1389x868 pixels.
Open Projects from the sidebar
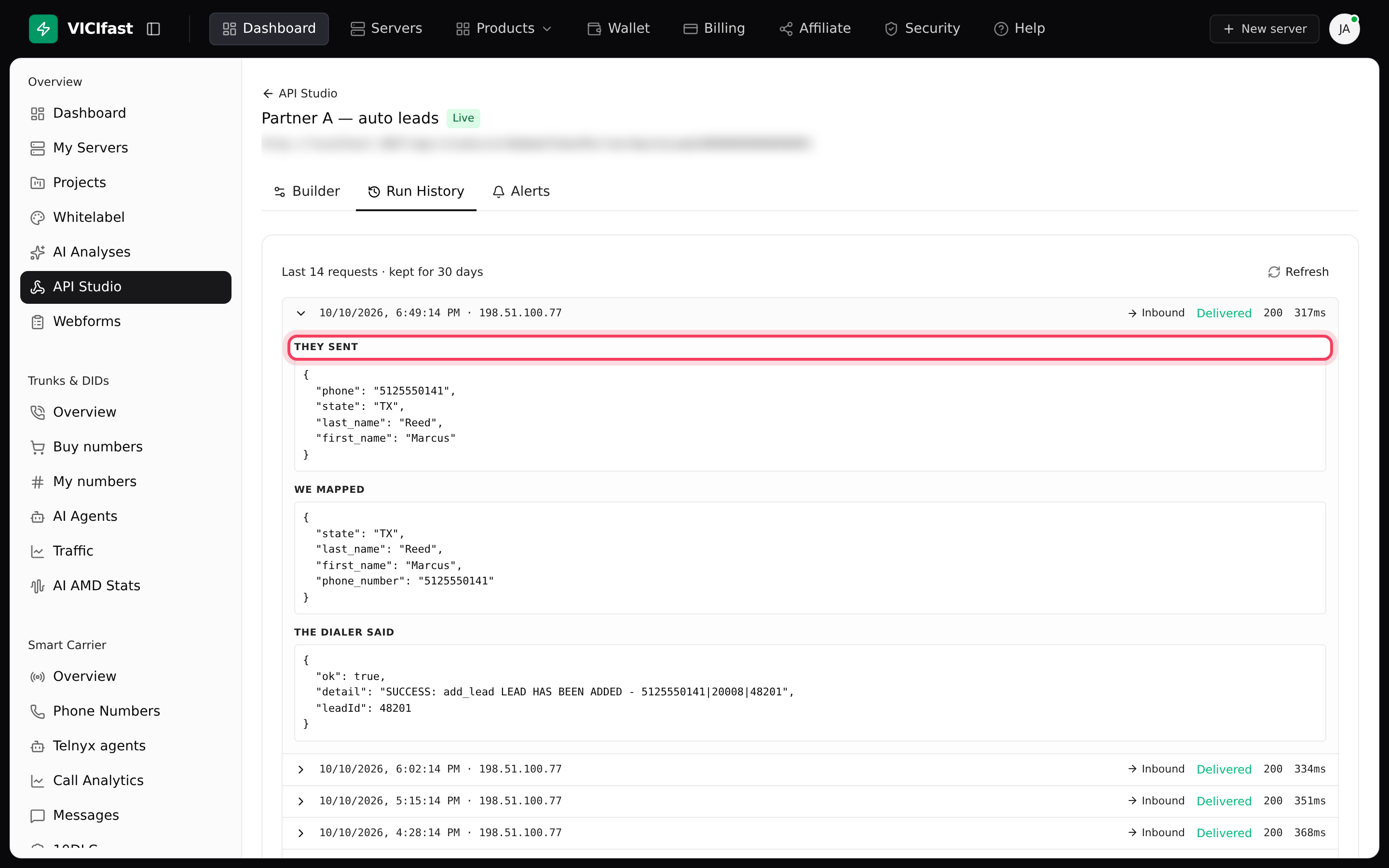(126, 183)
